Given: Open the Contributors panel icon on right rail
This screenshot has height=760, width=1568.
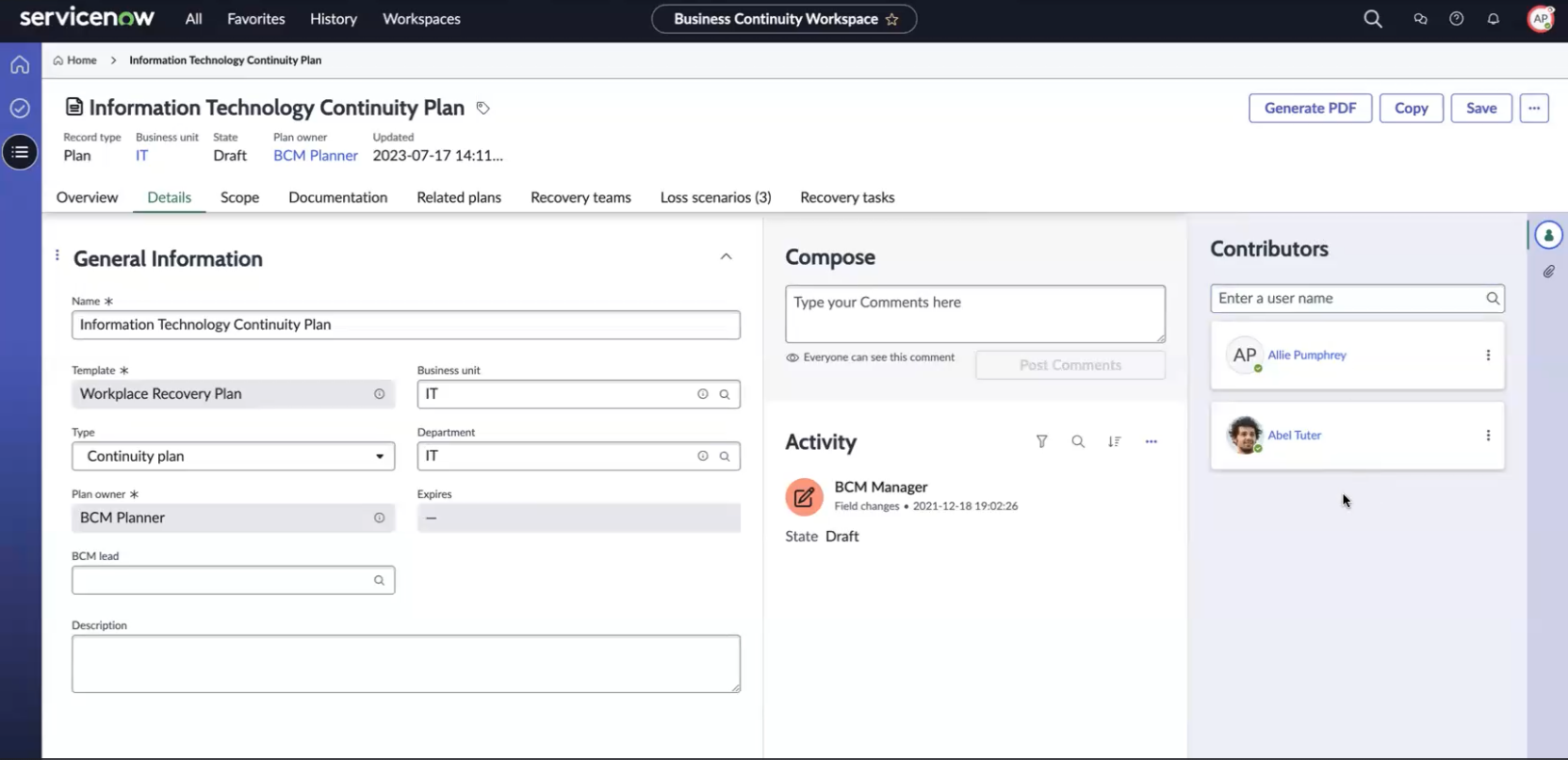Looking at the screenshot, I should (x=1548, y=235).
